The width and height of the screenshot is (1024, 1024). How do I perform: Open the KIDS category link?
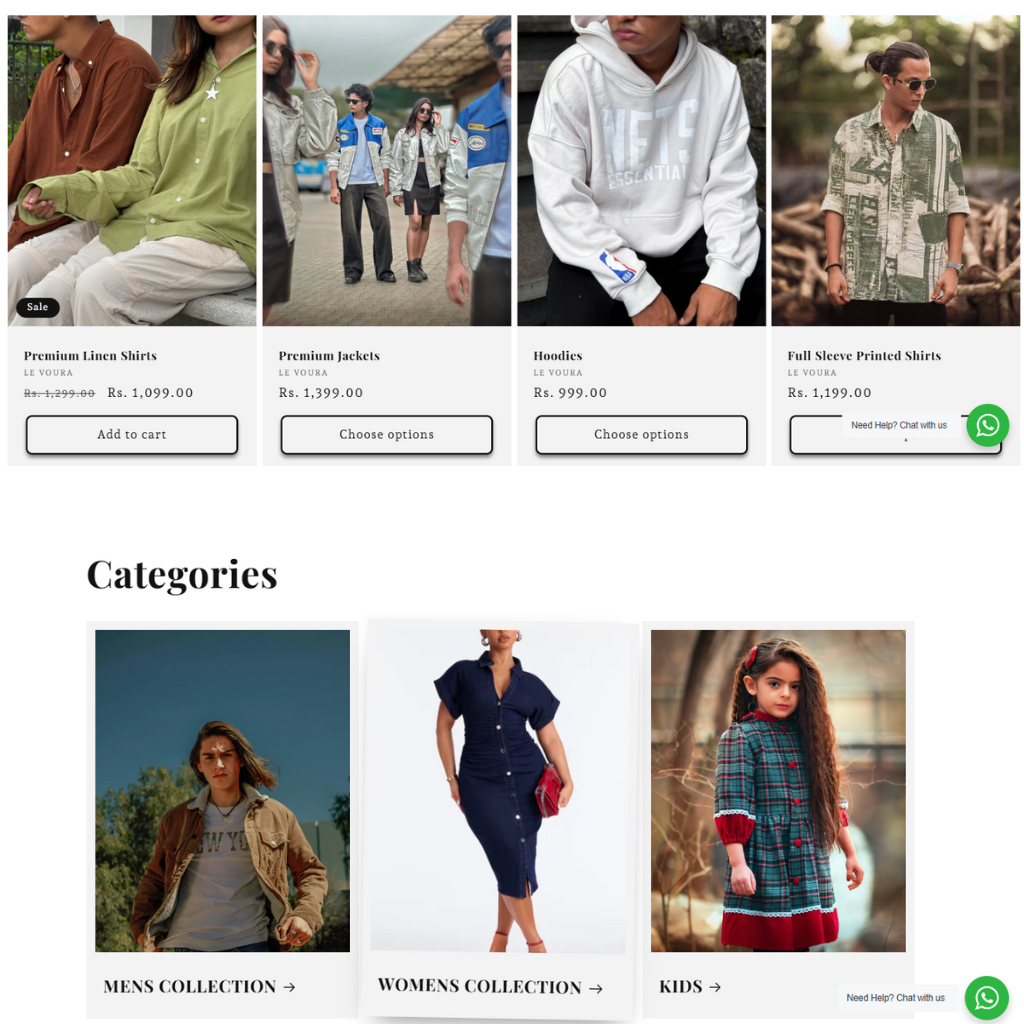tap(680, 986)
